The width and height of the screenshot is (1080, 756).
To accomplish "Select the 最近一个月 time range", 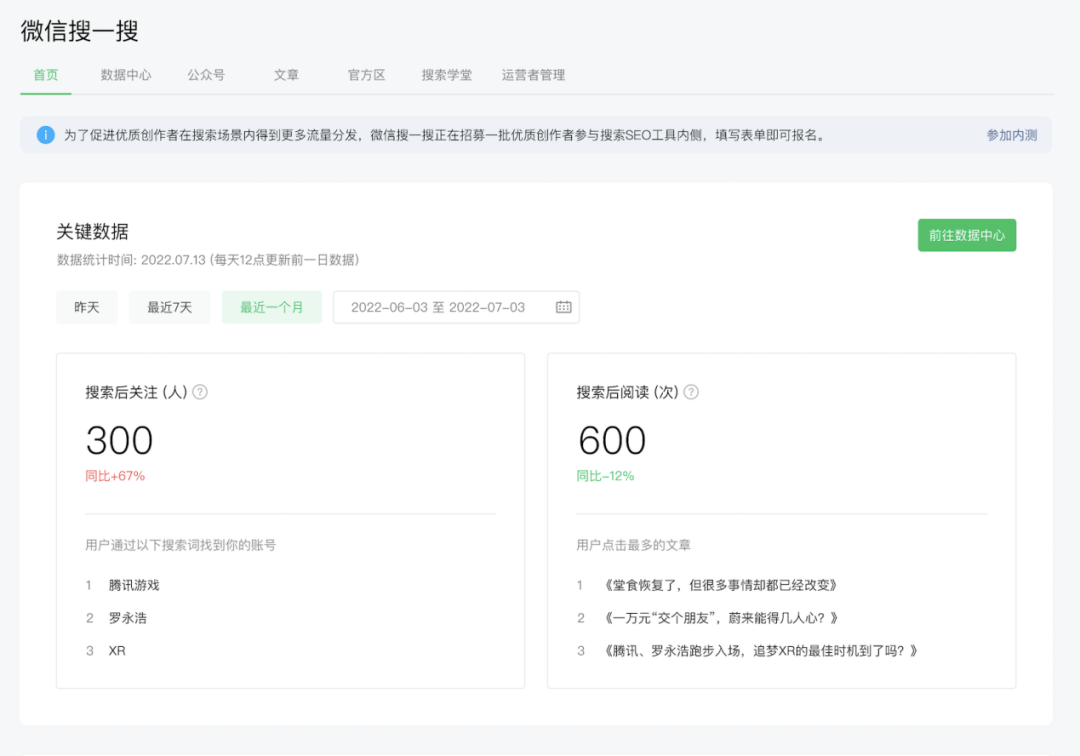I will pos(271,307).
